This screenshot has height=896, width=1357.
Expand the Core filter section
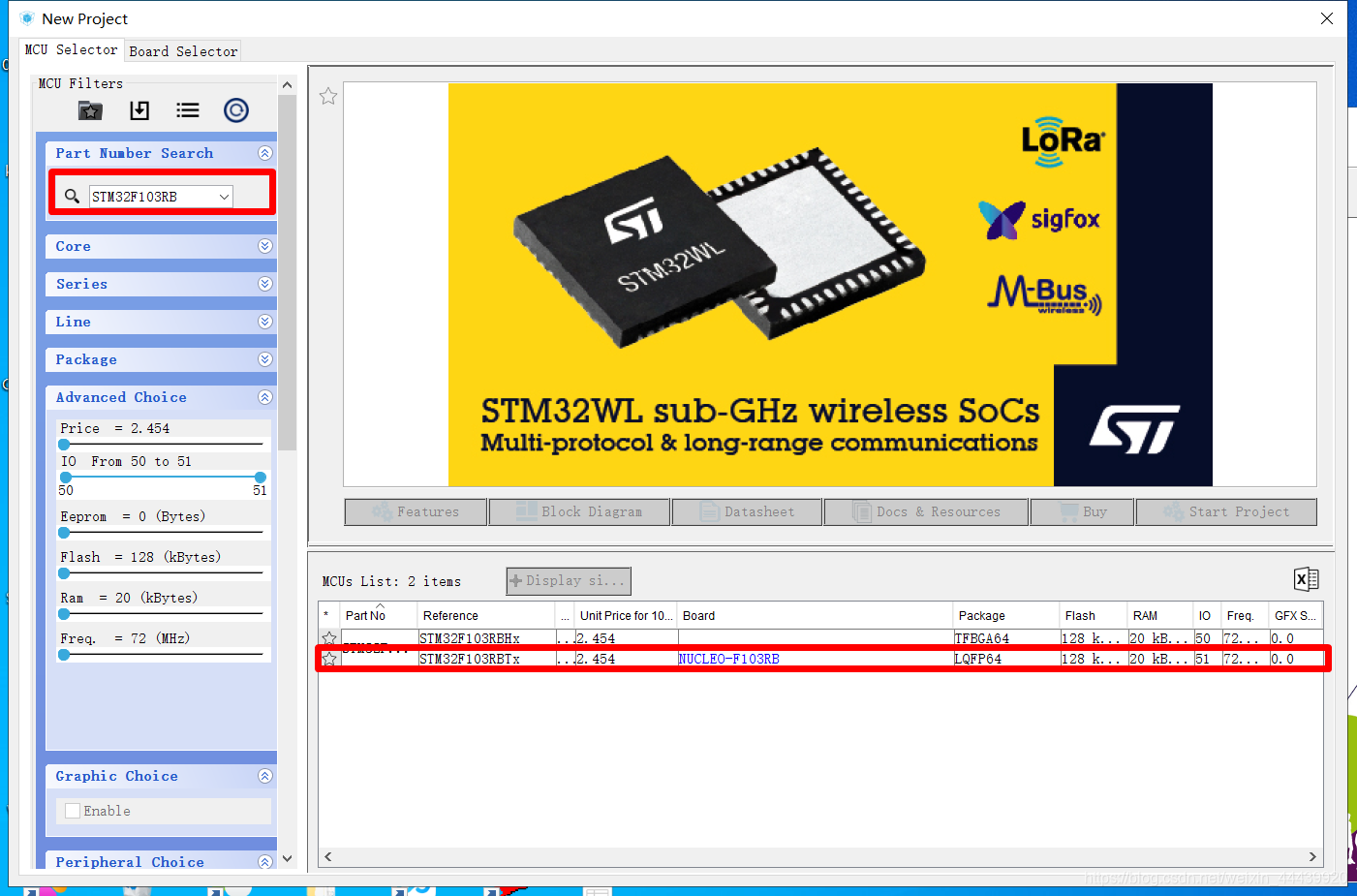[265, 246]
